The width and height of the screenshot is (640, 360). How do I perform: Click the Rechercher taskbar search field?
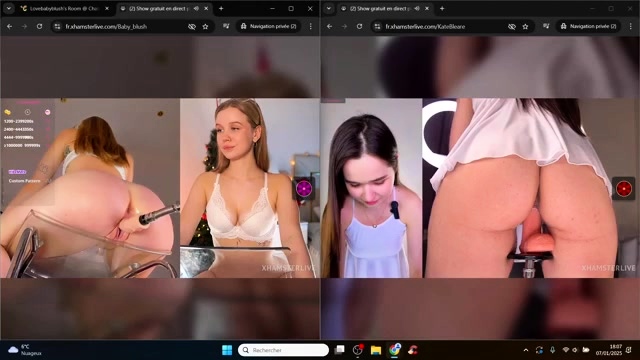click(x=283, y=350)
